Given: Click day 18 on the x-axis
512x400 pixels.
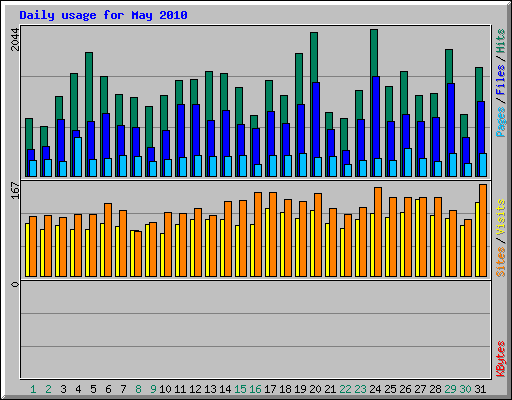Looking at the screenshot, I should [x=285, y=389].
